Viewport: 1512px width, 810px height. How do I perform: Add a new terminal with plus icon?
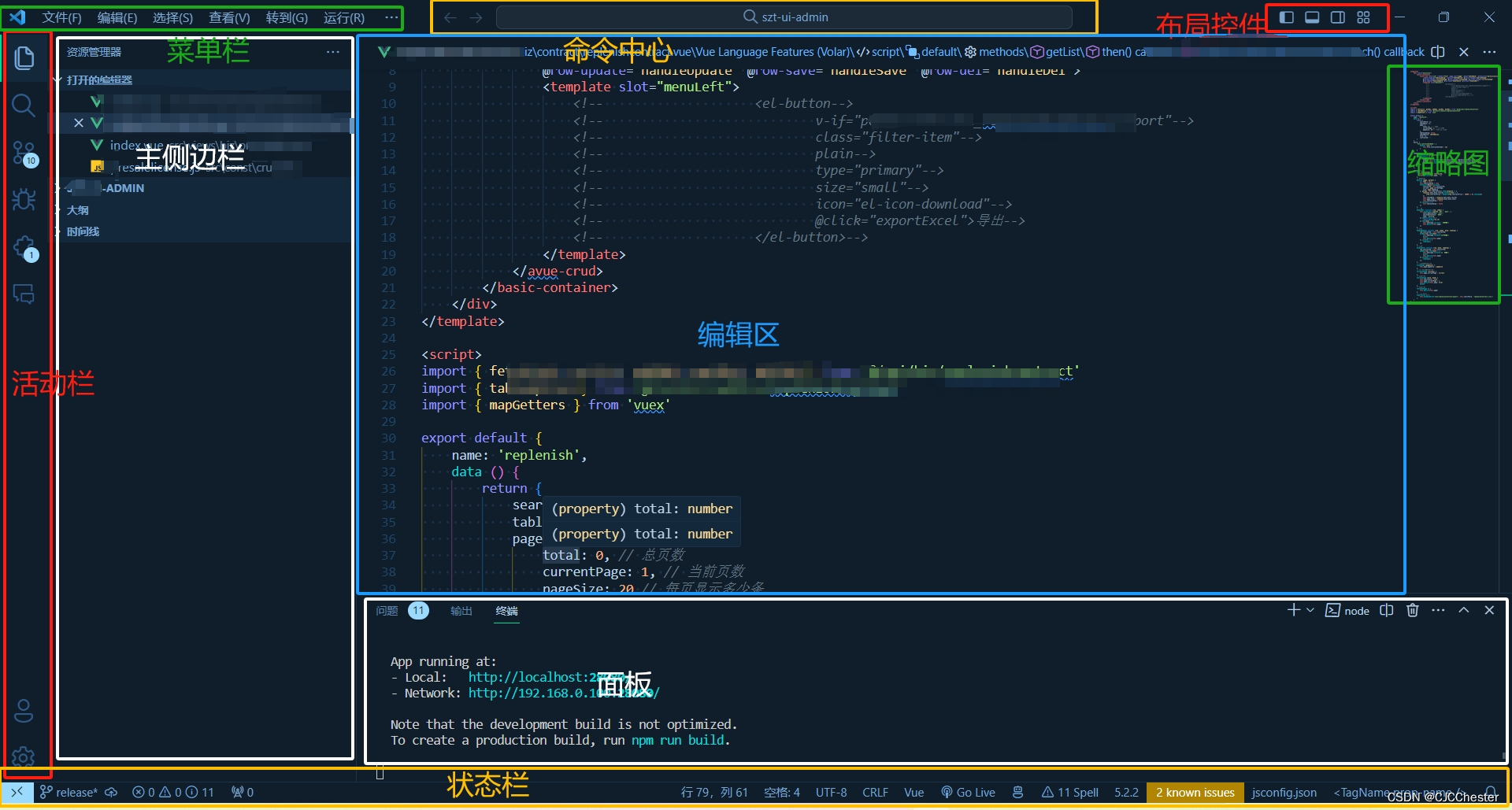(1293, 610)
